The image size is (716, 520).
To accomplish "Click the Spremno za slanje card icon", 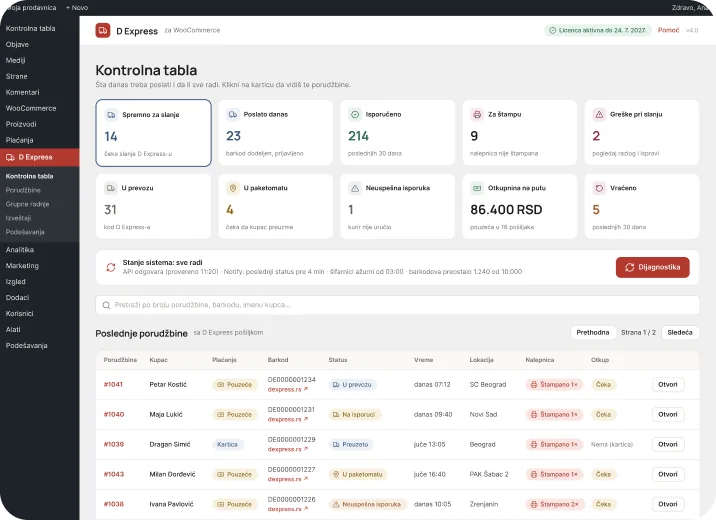I will click(x=111, y=115).
